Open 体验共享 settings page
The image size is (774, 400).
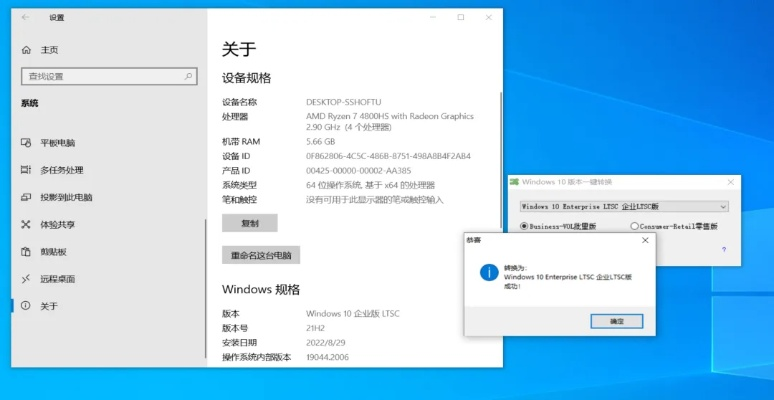[57, 225]
